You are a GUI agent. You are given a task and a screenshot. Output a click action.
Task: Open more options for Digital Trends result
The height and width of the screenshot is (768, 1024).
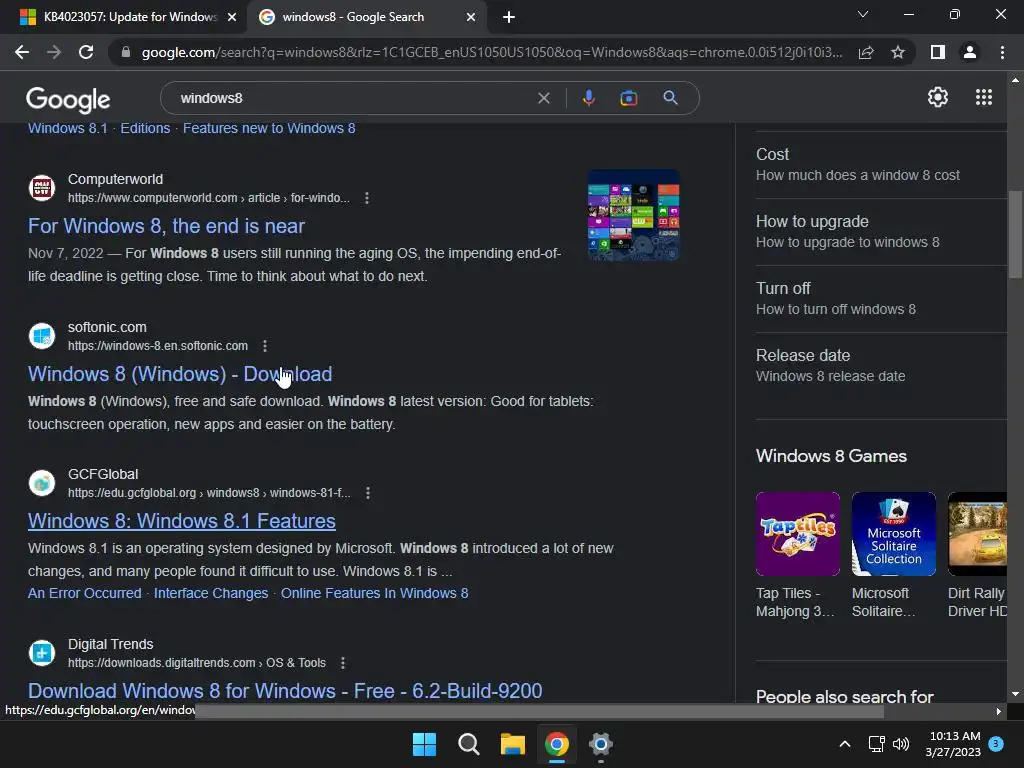(x=343, y=663)
